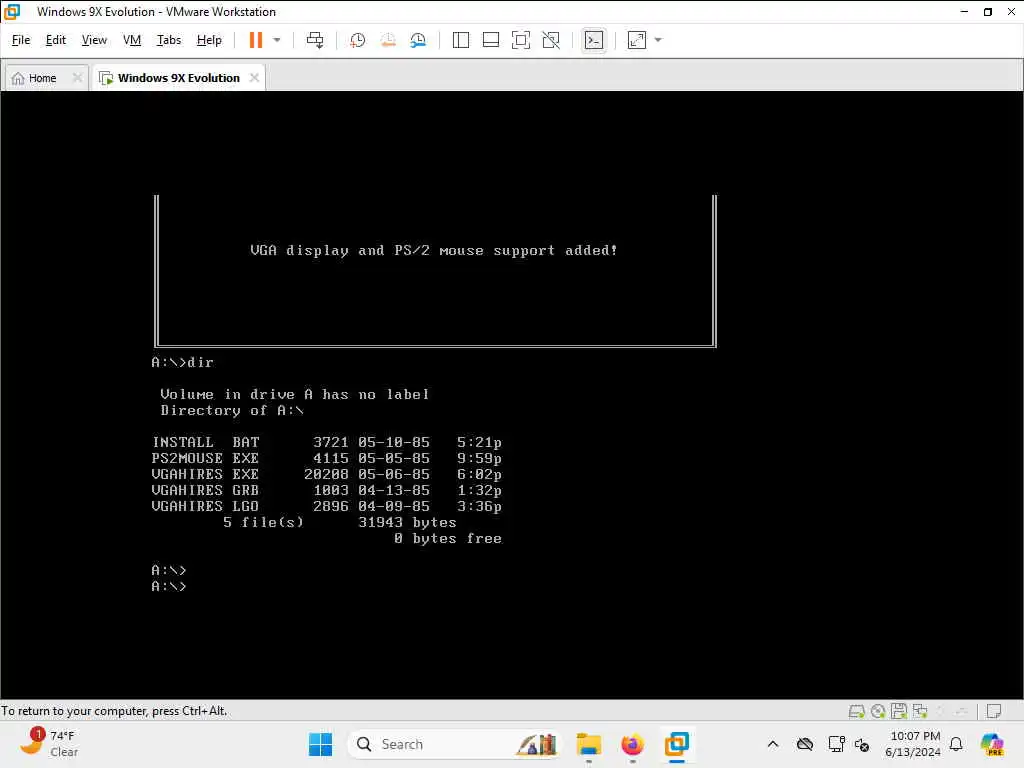Open the Help menu

pyautogui.click(x=209, y=40)
